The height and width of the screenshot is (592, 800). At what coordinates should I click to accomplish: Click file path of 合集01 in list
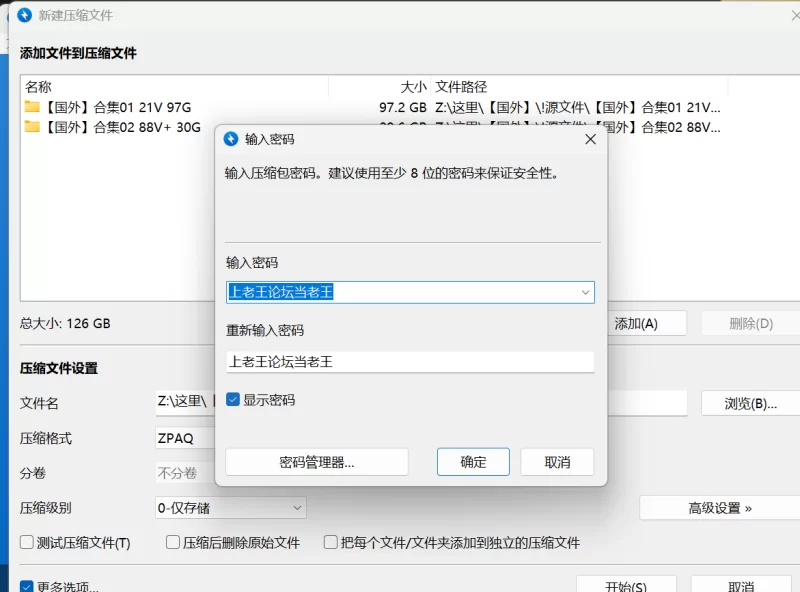point(578,107)
